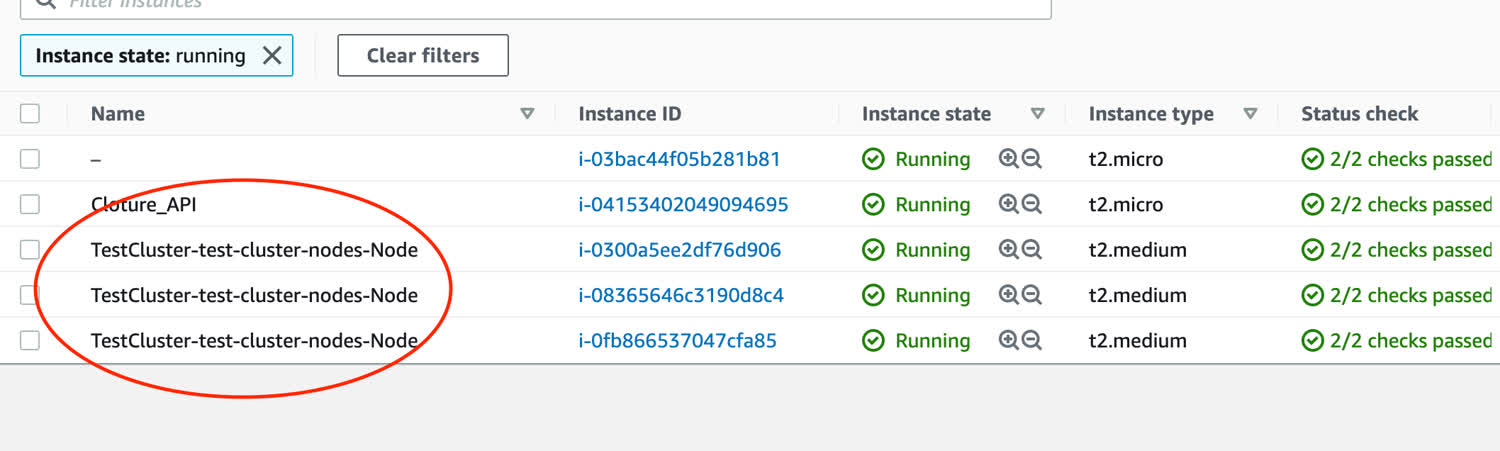The image size is (1500, 451).
Task: Click zoom-in filter icon on Cloture_API row
Action: point(1009,204)
